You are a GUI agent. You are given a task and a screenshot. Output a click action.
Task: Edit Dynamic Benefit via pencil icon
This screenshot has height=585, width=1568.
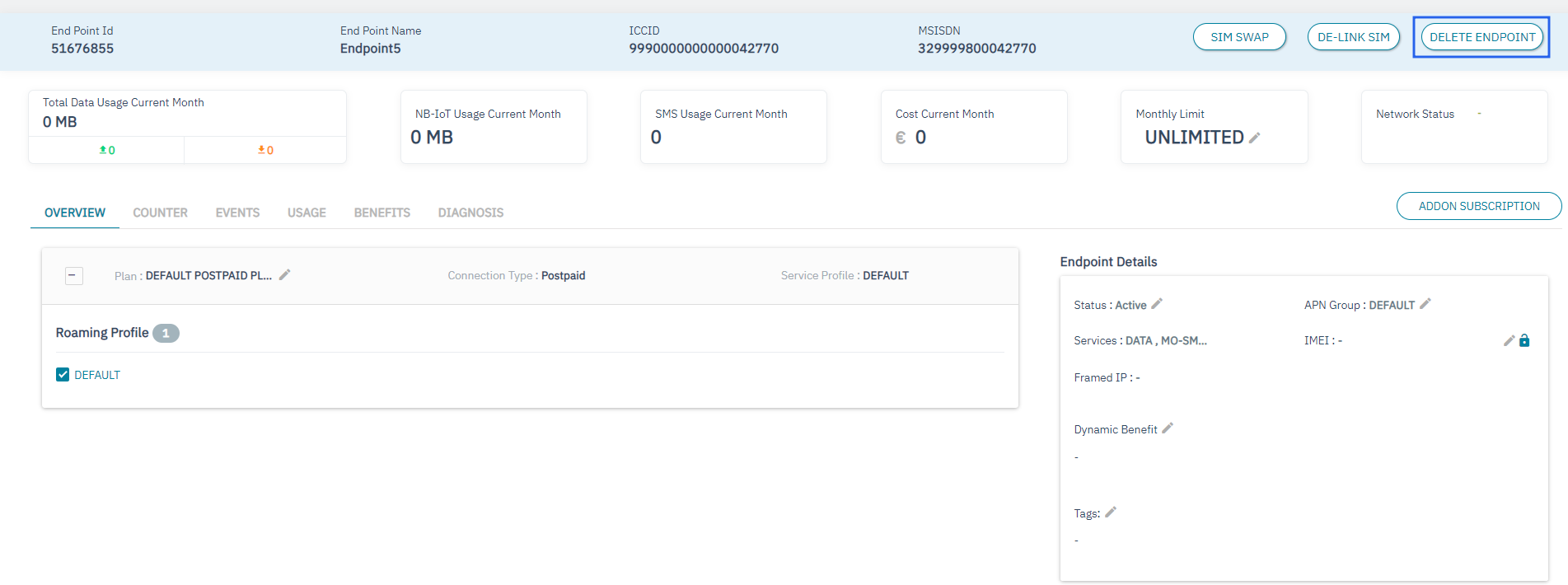tap(1168, 428)
